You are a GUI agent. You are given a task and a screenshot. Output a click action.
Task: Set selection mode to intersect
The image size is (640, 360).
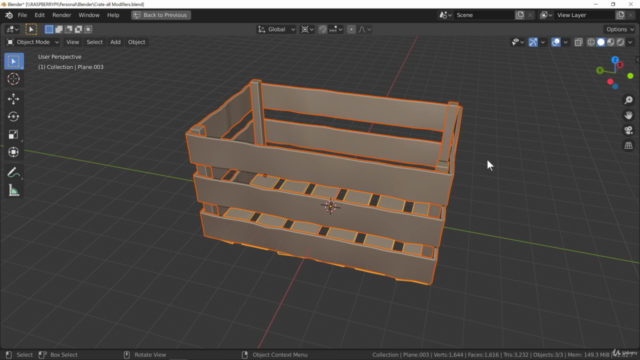(88, 29)
